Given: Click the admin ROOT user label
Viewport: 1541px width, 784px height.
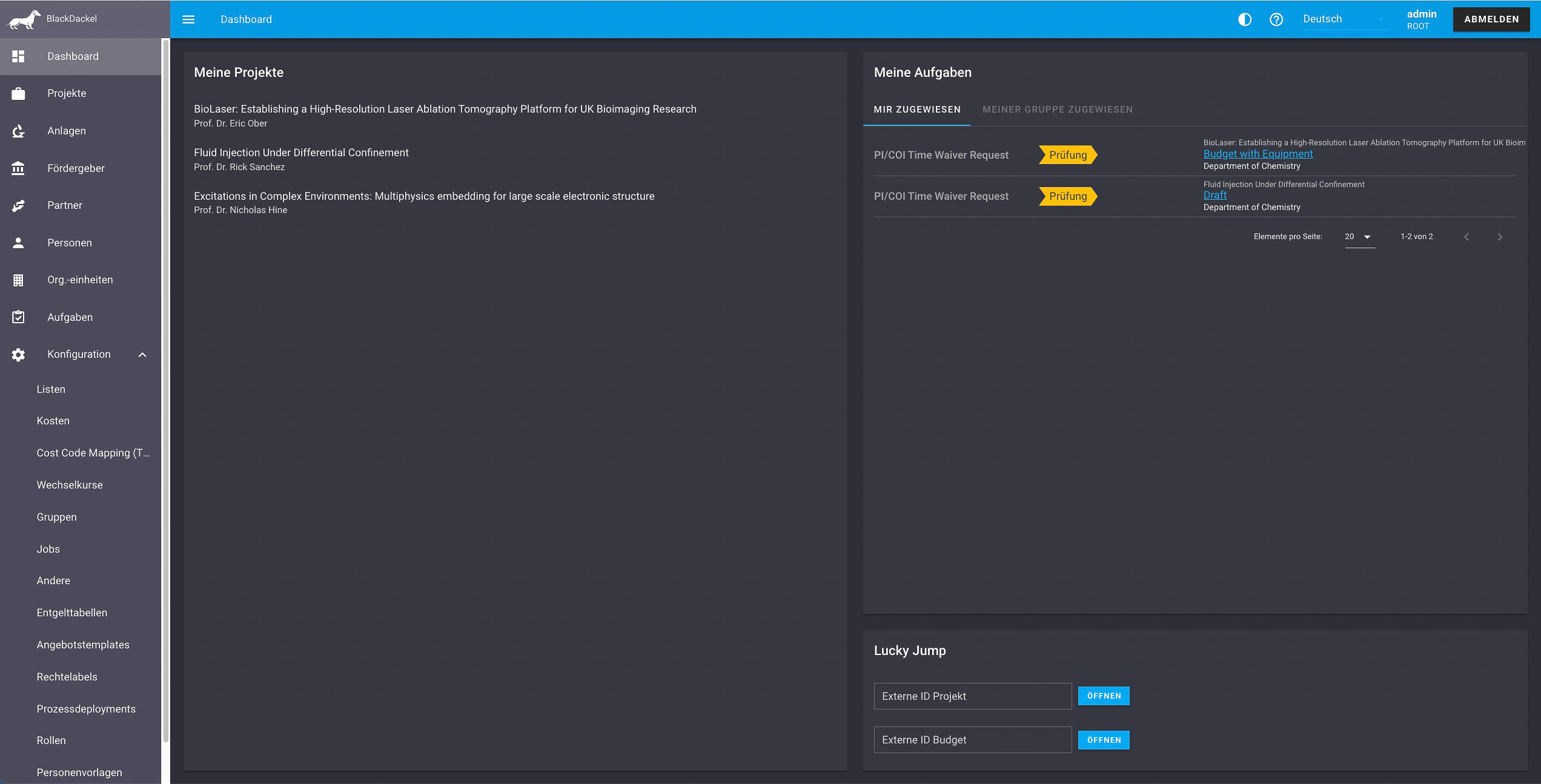Looking at the screenshot, I should 1421,19.
